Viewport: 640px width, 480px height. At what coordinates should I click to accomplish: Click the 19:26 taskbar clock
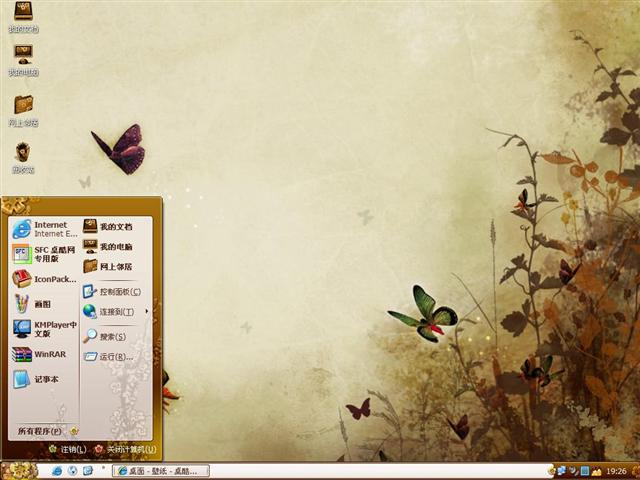(x=616, y=471)
